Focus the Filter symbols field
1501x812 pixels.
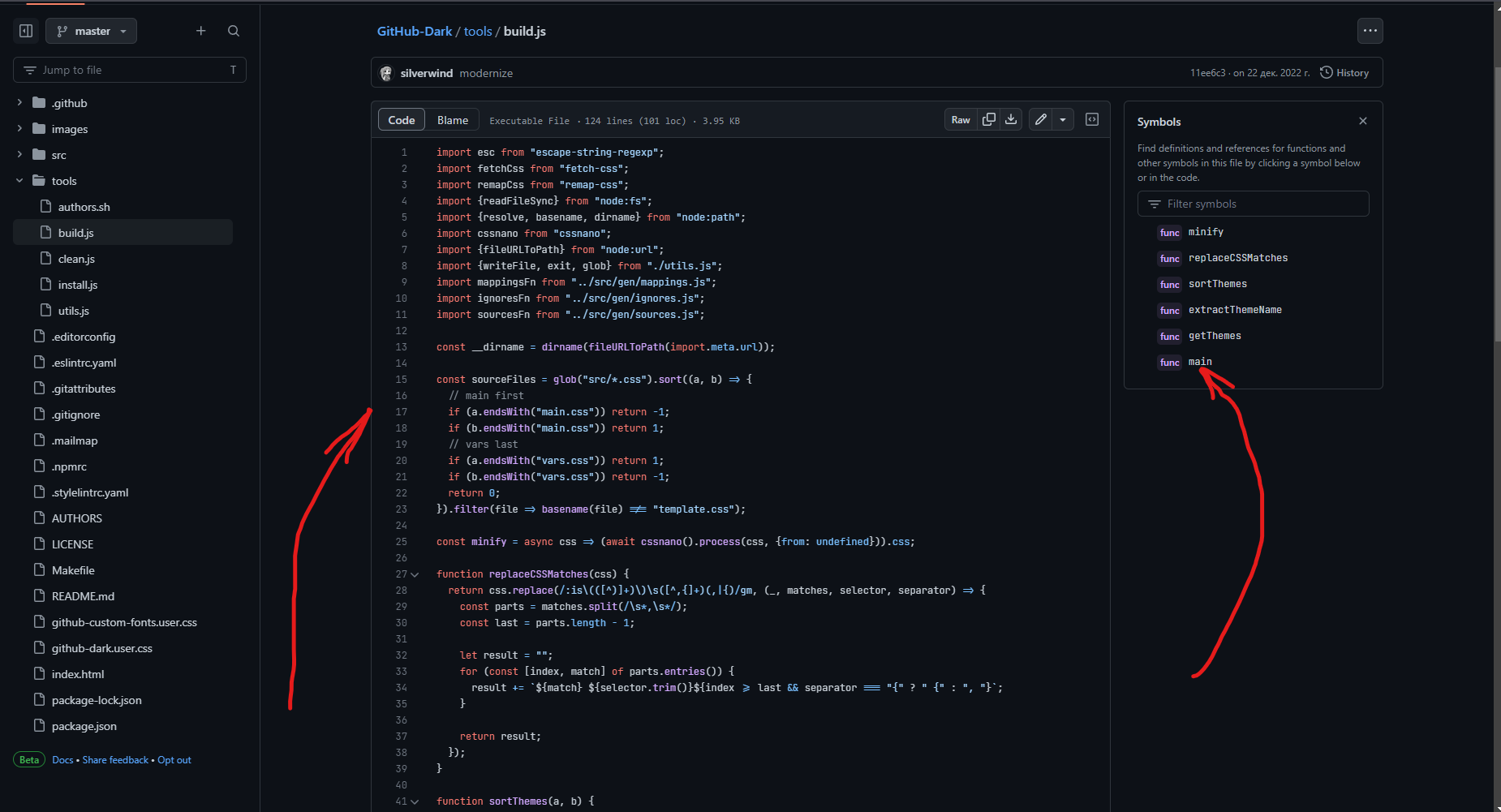point(1254,204)
